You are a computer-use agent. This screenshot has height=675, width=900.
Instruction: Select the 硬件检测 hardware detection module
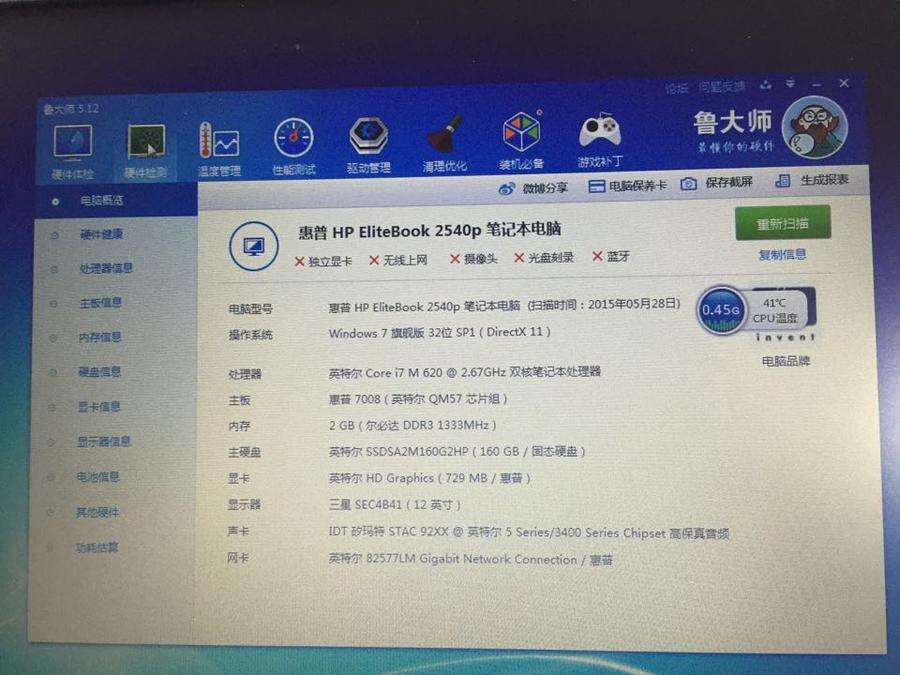tap(146, 152)
